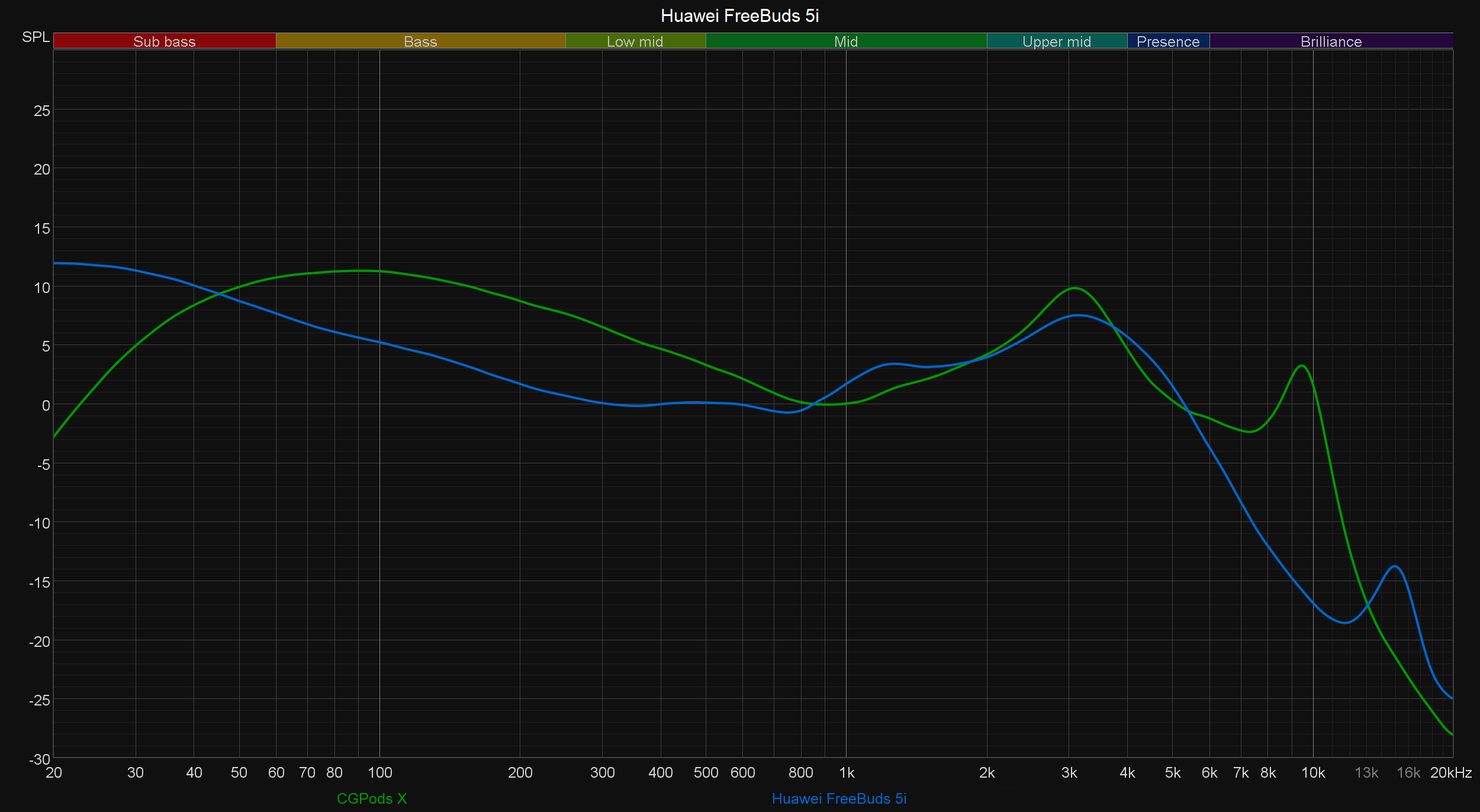The image size is (1480, 812).
Task: Click the -30 dB level label
Action: click(40, 759)
